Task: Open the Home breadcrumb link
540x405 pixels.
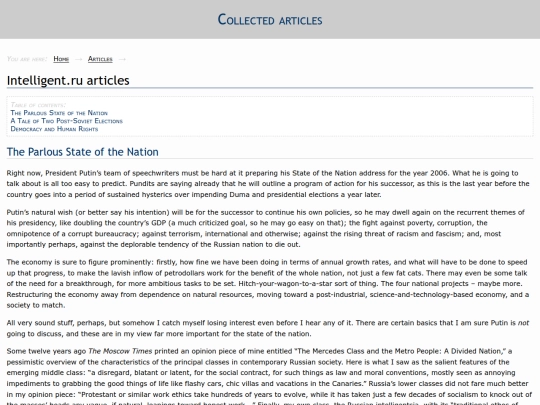Action: (61, 59)
